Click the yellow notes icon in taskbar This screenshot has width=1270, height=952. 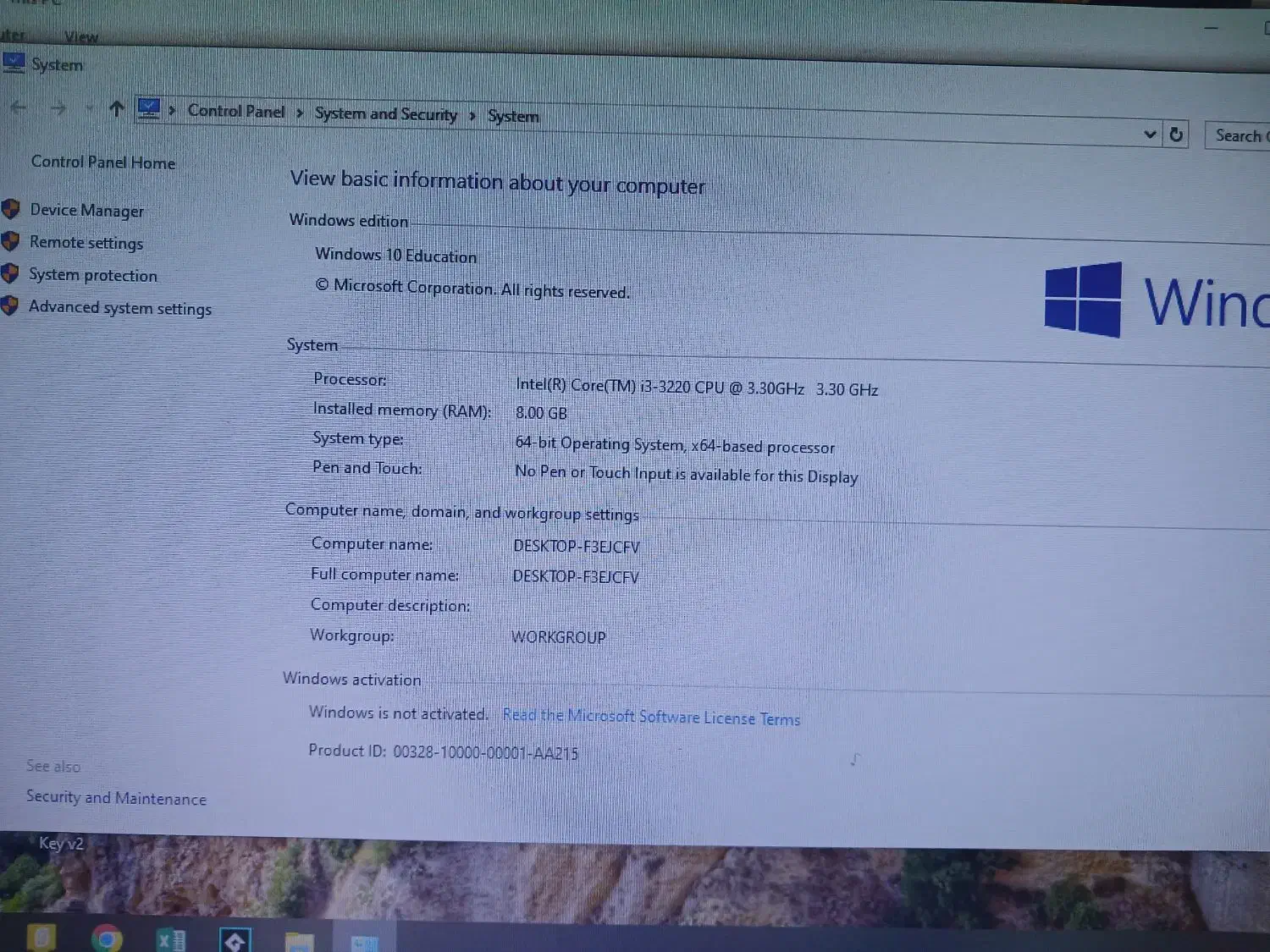(x=41, y=937)
